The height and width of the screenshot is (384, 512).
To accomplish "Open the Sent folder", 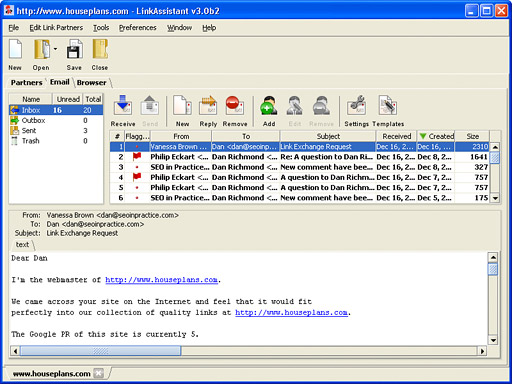I will (x=56, y=131).
